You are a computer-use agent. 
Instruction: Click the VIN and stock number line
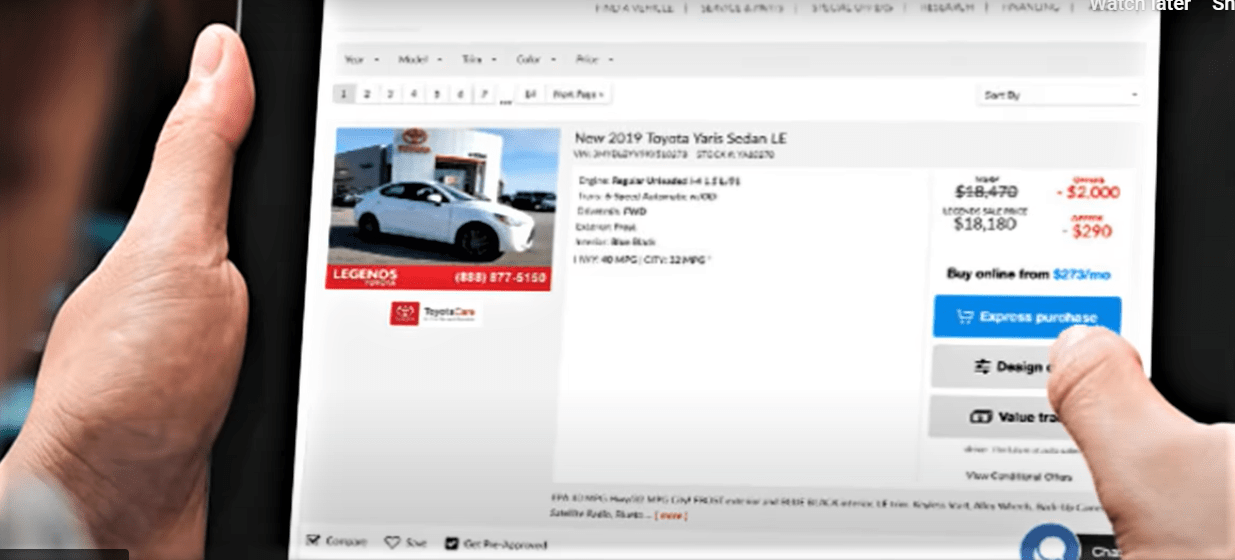click(x=674, y=155)
